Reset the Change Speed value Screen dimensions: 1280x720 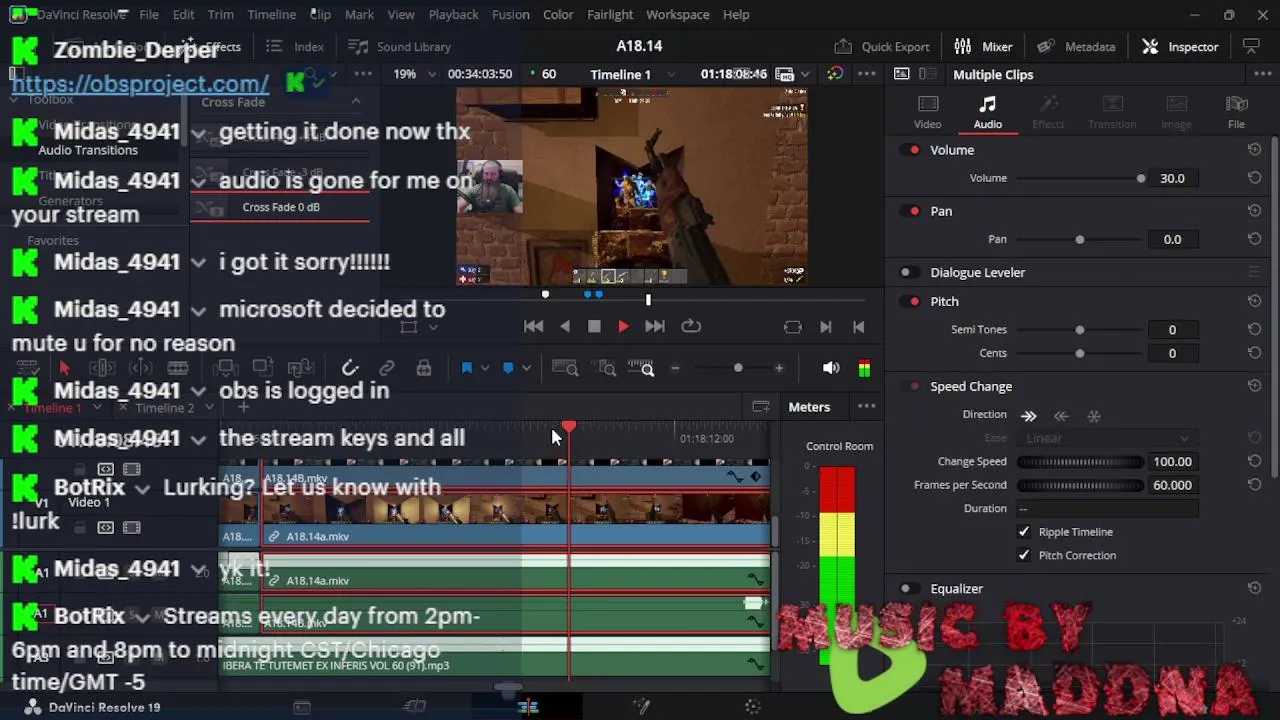tap(1254, 461)
